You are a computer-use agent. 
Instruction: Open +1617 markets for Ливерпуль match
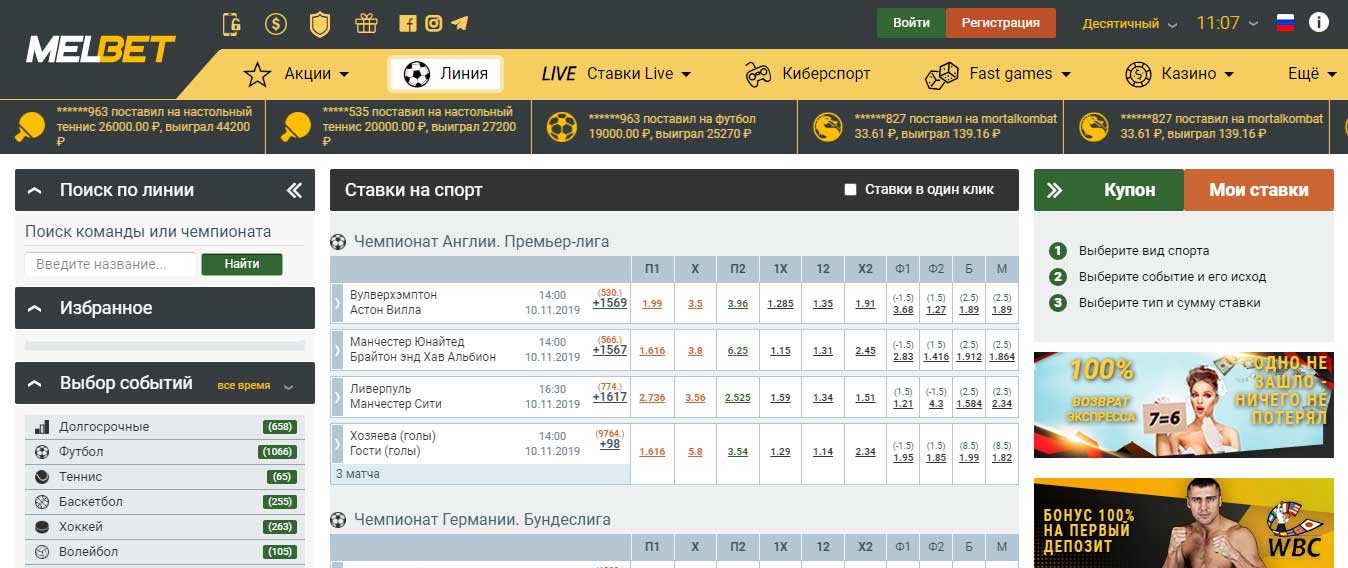[x=610, y=397]
